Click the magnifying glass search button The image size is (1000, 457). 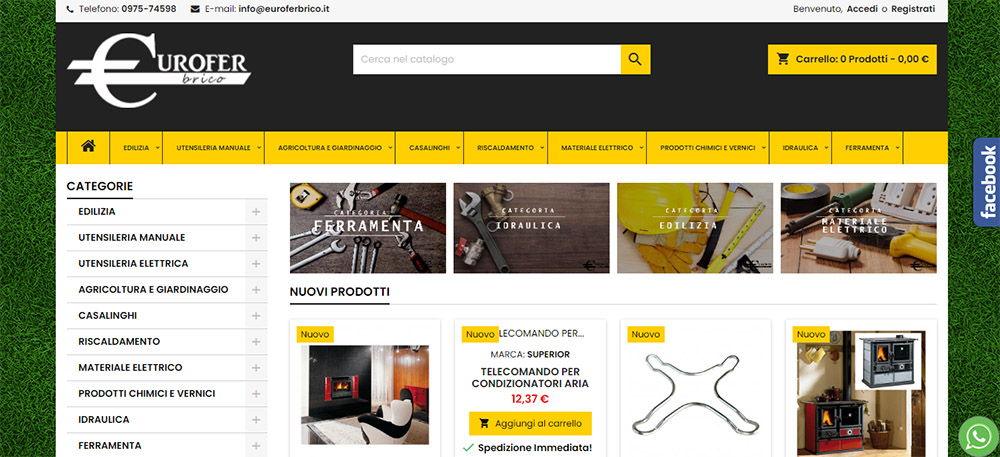click(x=635, y=59)
